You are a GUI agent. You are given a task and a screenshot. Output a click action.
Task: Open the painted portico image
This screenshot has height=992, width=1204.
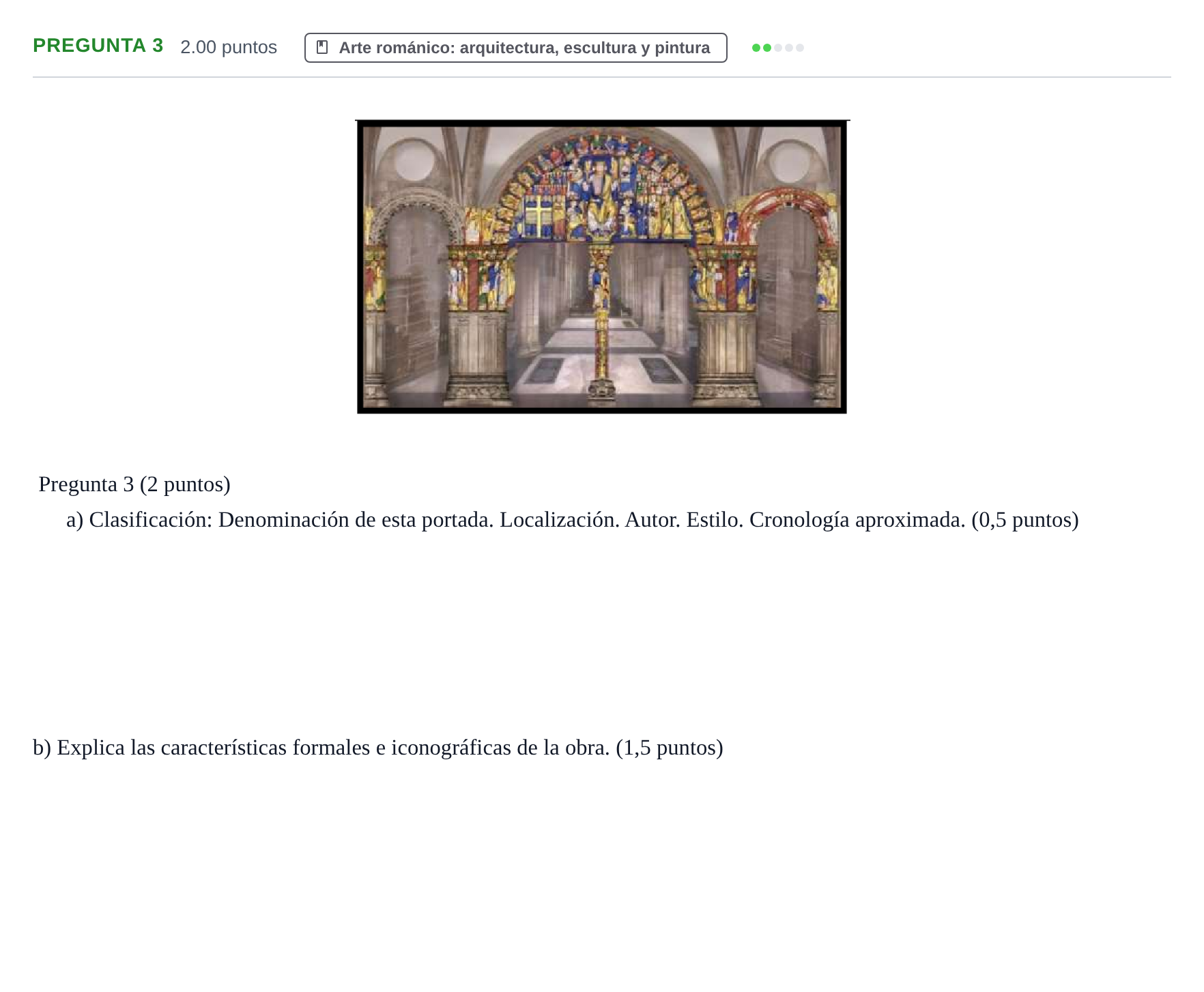[x=602, y=267]
